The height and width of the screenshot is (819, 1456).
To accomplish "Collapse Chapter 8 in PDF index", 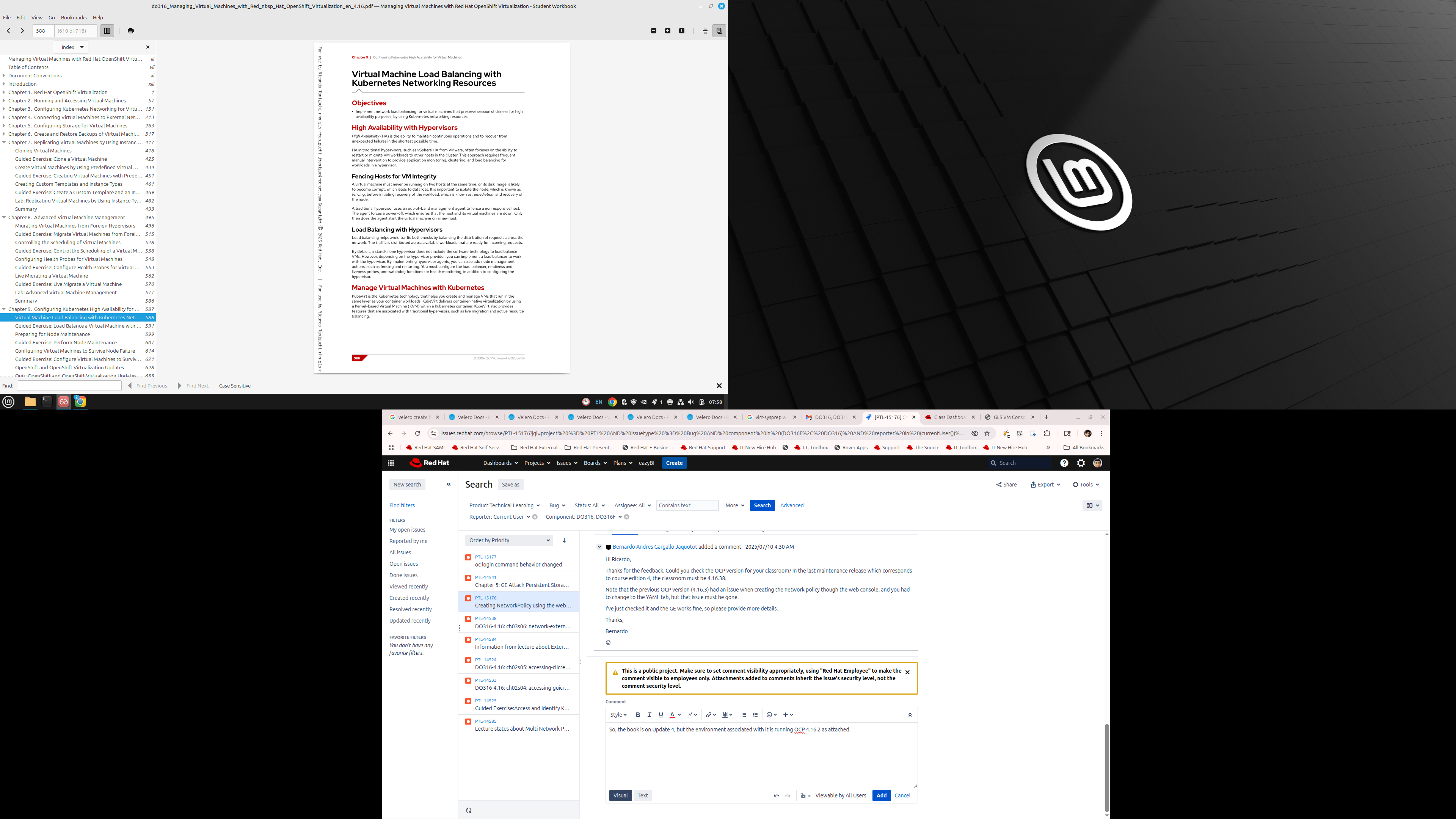I will point(4,218).
